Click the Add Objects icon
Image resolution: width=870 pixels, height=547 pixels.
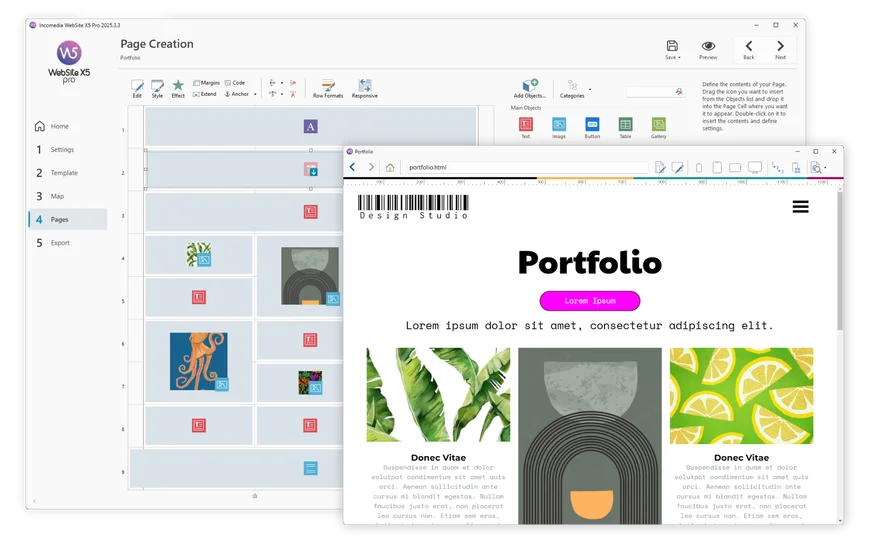(x=530, y=86)
